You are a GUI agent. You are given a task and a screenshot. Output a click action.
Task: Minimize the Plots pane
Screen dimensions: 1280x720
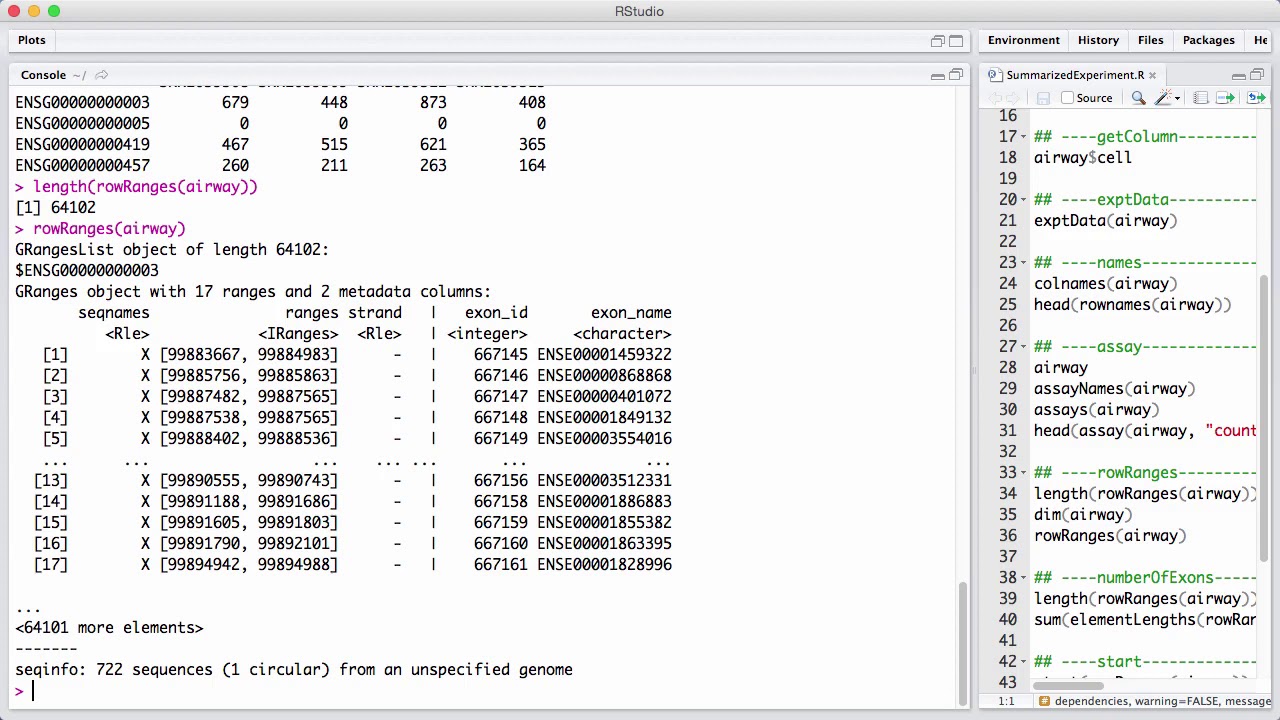coord(938,41)
